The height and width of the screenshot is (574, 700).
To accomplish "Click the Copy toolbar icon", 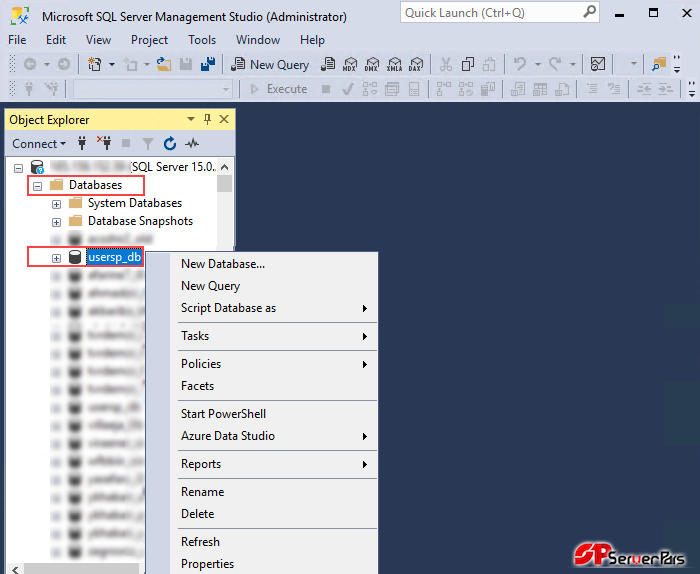I will [467, 65].
